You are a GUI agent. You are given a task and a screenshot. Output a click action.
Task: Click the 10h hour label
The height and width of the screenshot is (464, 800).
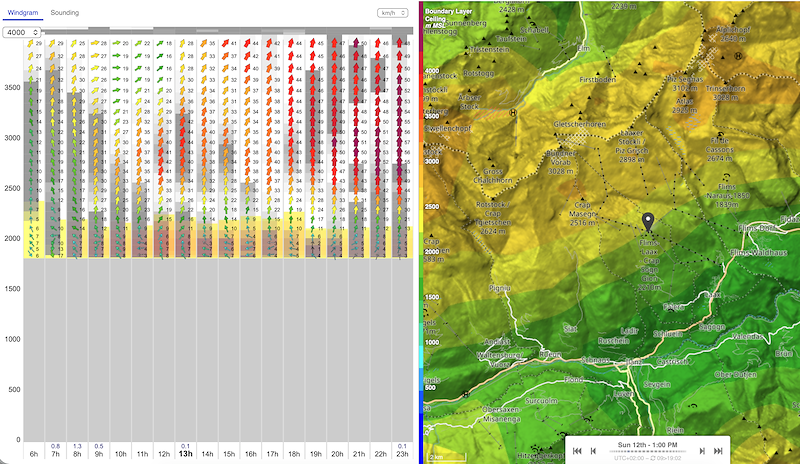(122, 454)
